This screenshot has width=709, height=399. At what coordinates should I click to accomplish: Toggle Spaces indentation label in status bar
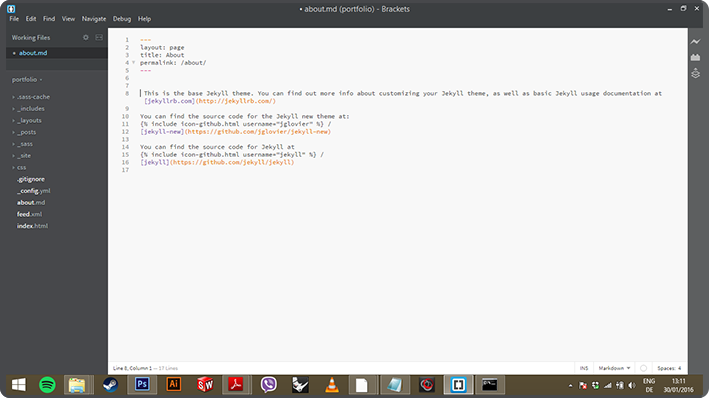pos(666,368)
